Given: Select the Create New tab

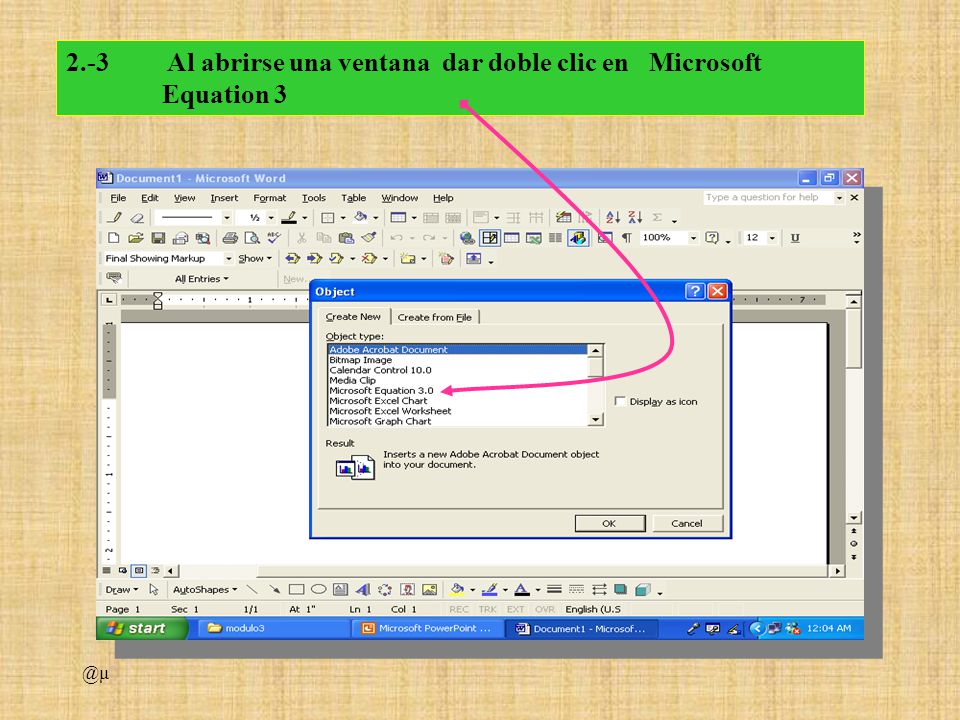Looking at the screenshot, I should 353,317.
